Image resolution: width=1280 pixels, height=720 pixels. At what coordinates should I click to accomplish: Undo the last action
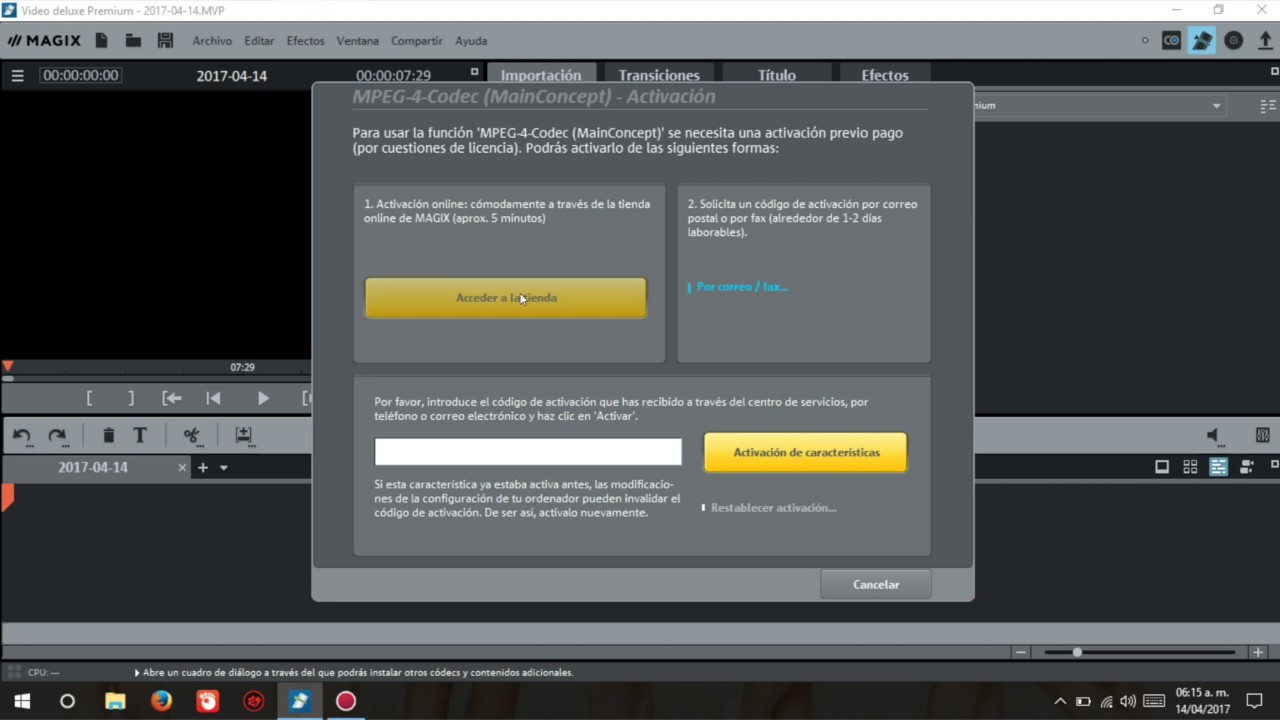click(22, 436)
